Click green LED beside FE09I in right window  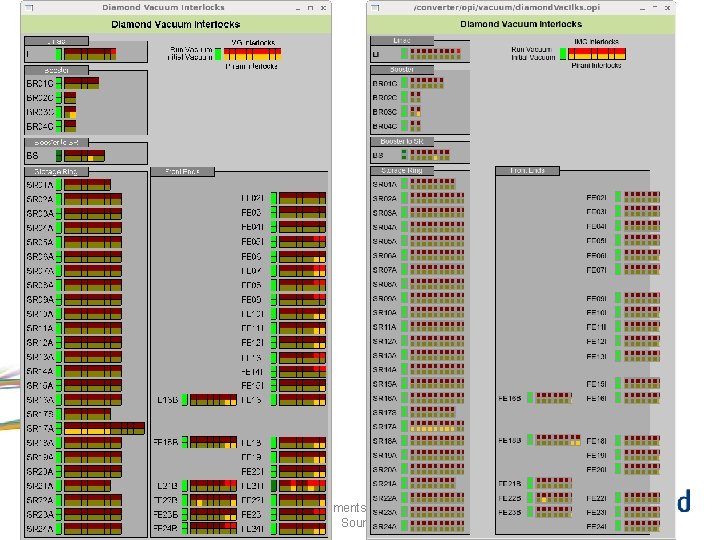618,298
